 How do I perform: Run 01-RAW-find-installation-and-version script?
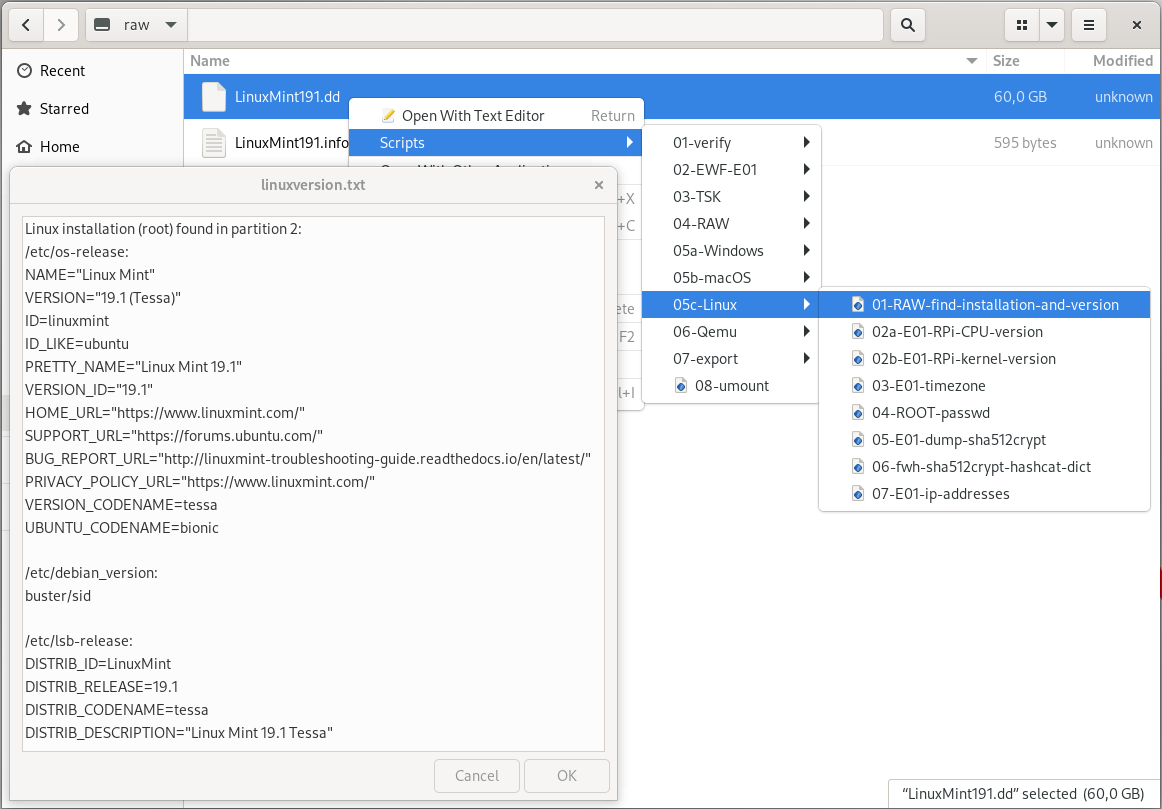pos(984,304)
